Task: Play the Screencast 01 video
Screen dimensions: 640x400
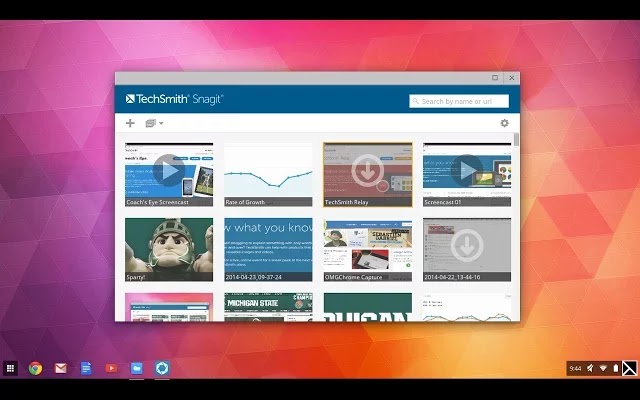Action: [467, 170]
